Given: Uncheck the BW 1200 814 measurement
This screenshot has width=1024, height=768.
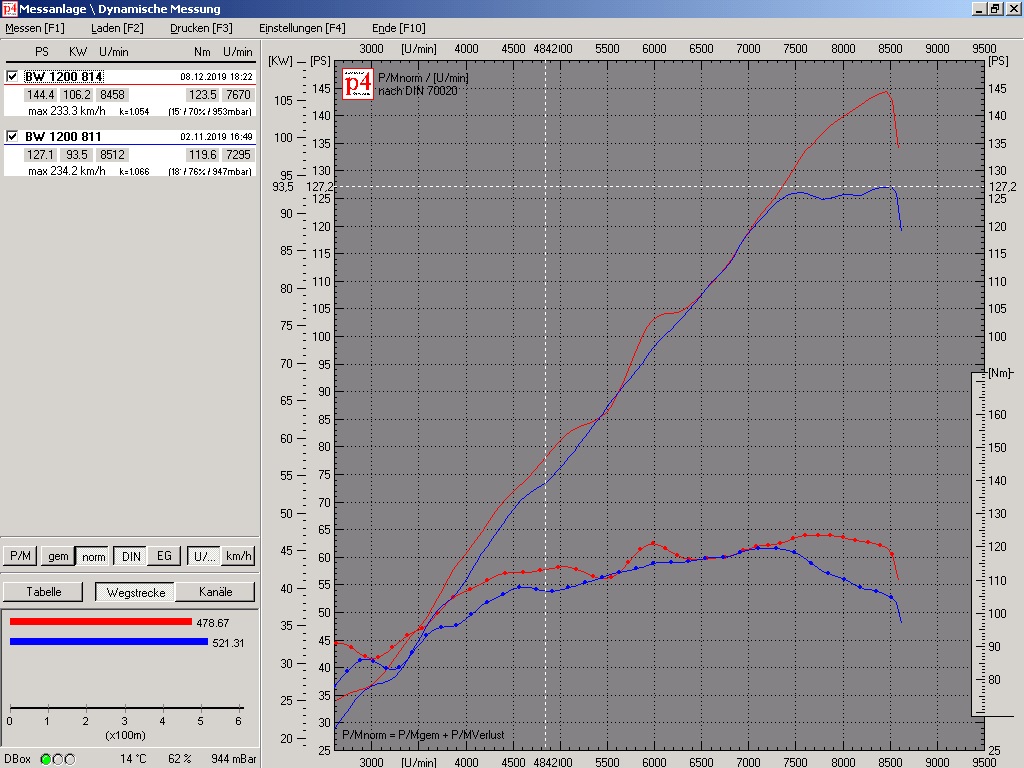Looking at the screenshot, I should (x=13, y=77).
